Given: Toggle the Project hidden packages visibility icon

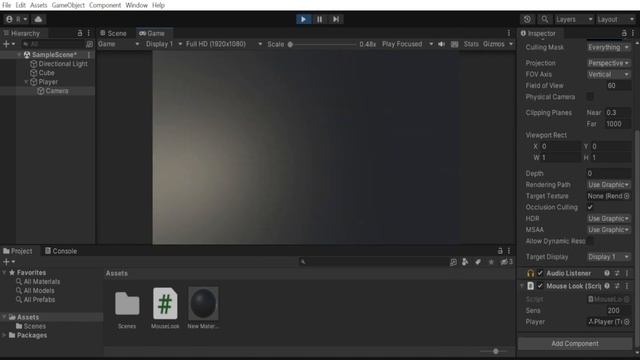Looking at the screenshot, I should (x=507, y=262).
